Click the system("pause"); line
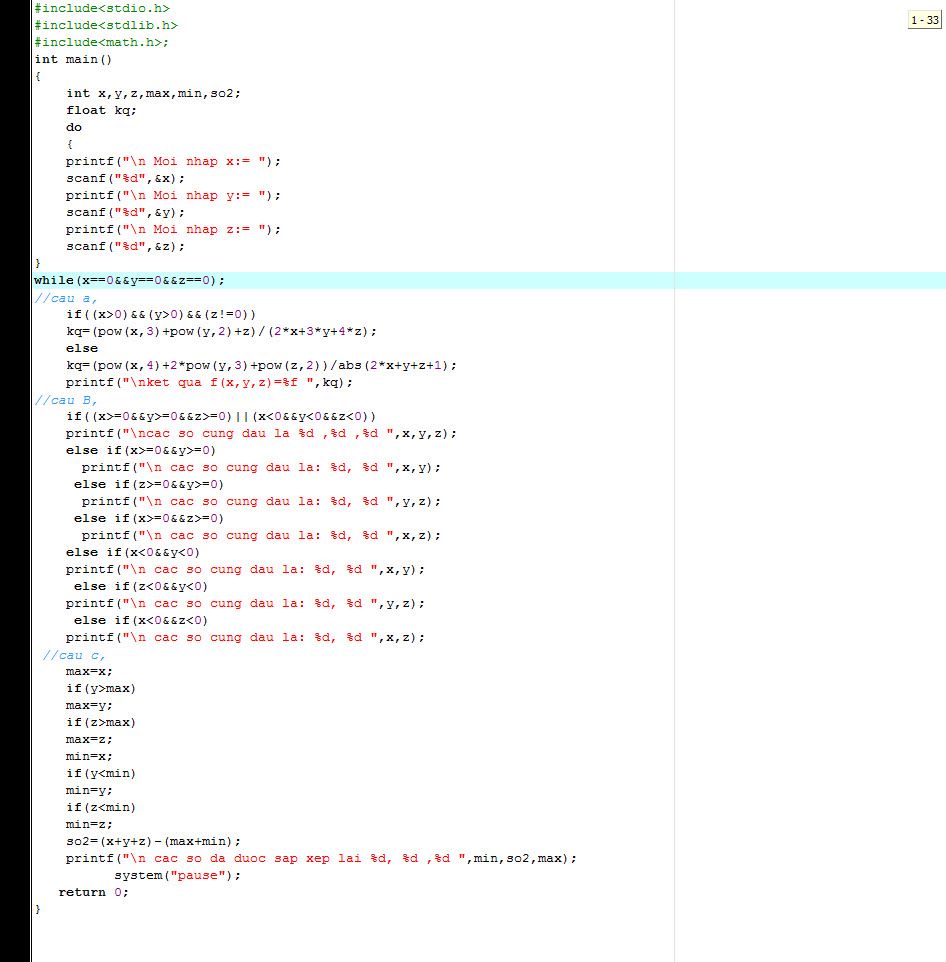 coord(177,875)
